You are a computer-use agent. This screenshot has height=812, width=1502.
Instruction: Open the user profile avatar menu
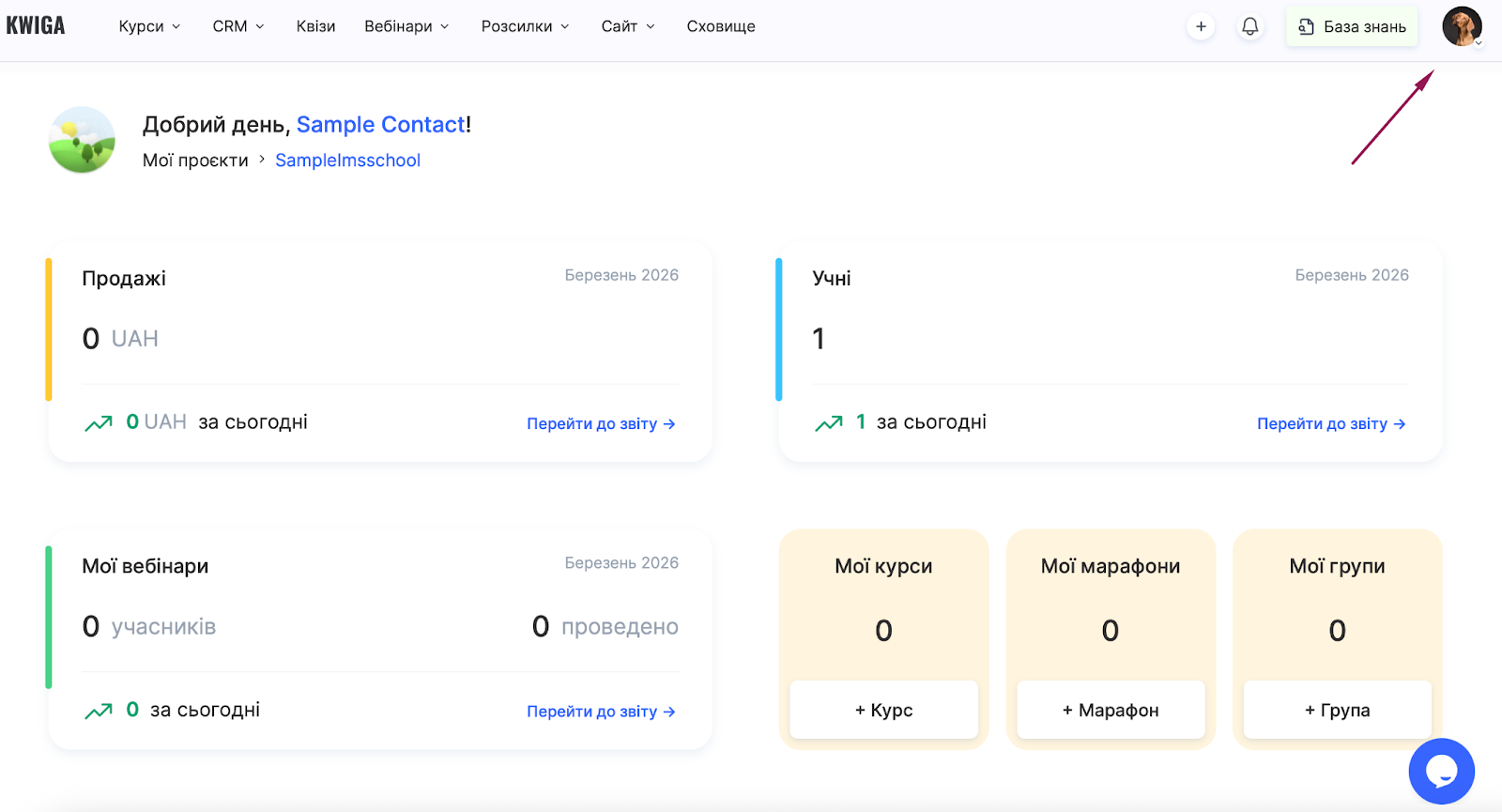1462,26
